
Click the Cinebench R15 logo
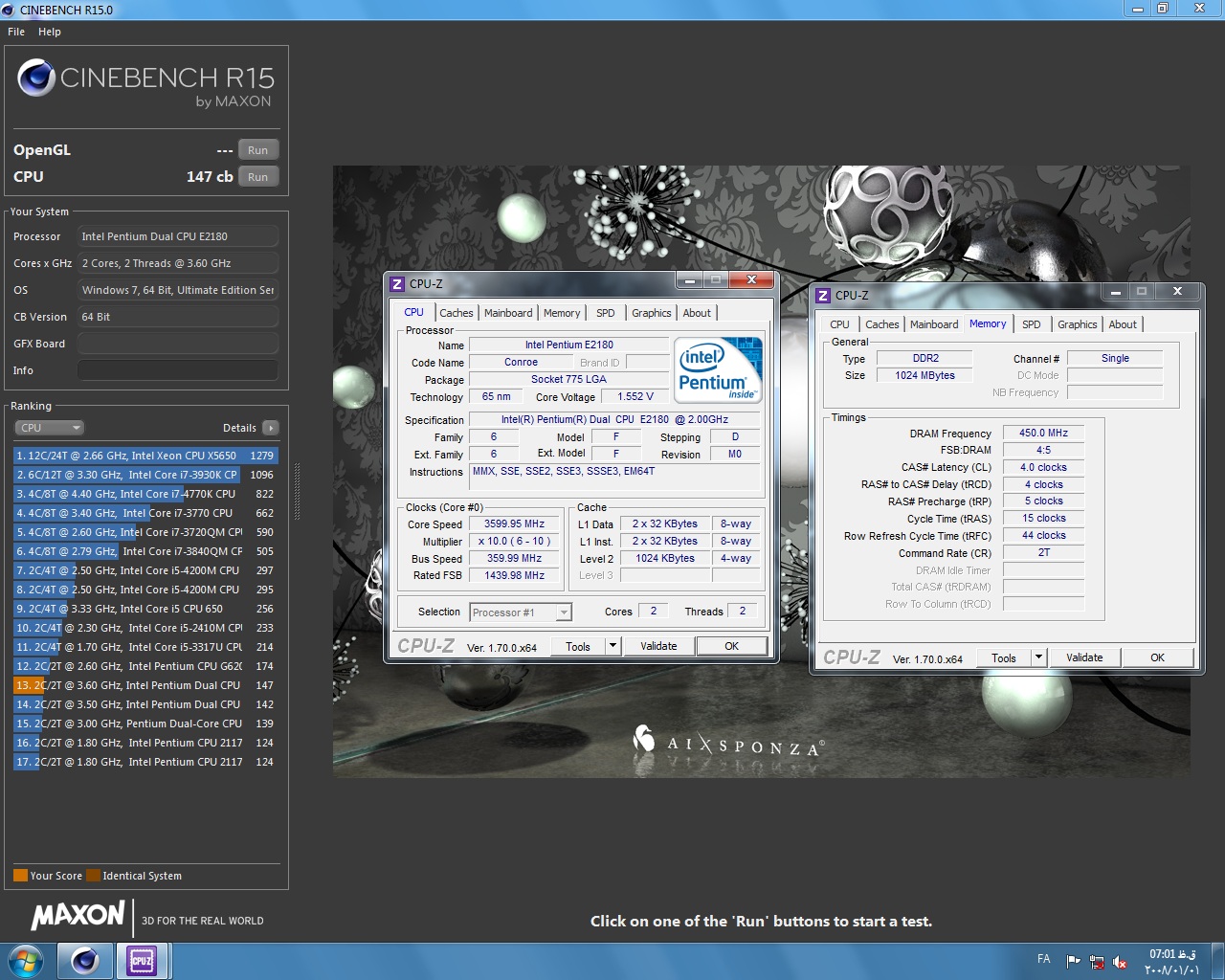point(145,84)
